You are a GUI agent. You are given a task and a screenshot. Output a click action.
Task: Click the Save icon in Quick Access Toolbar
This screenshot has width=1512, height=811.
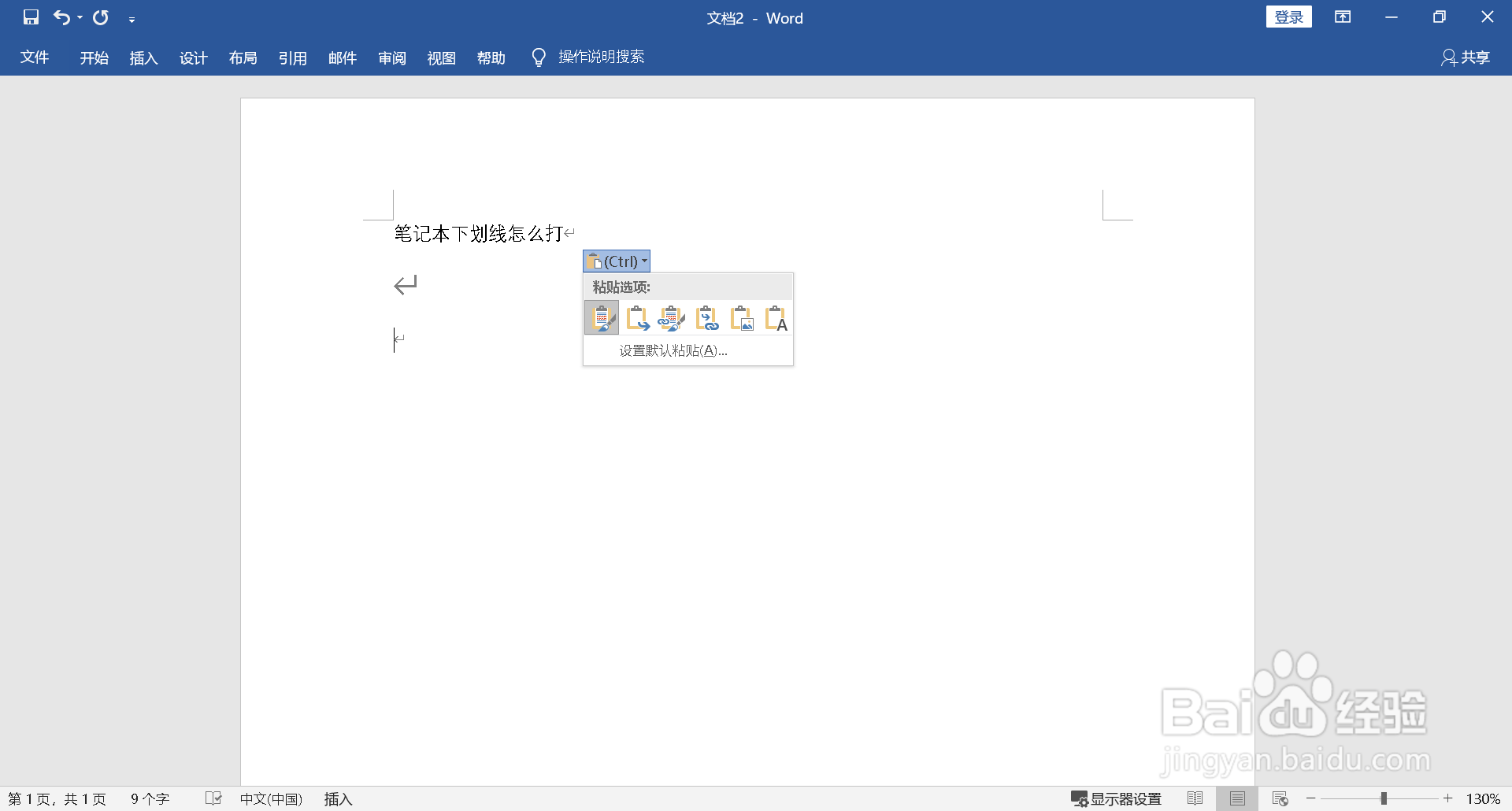pos(30,17)
